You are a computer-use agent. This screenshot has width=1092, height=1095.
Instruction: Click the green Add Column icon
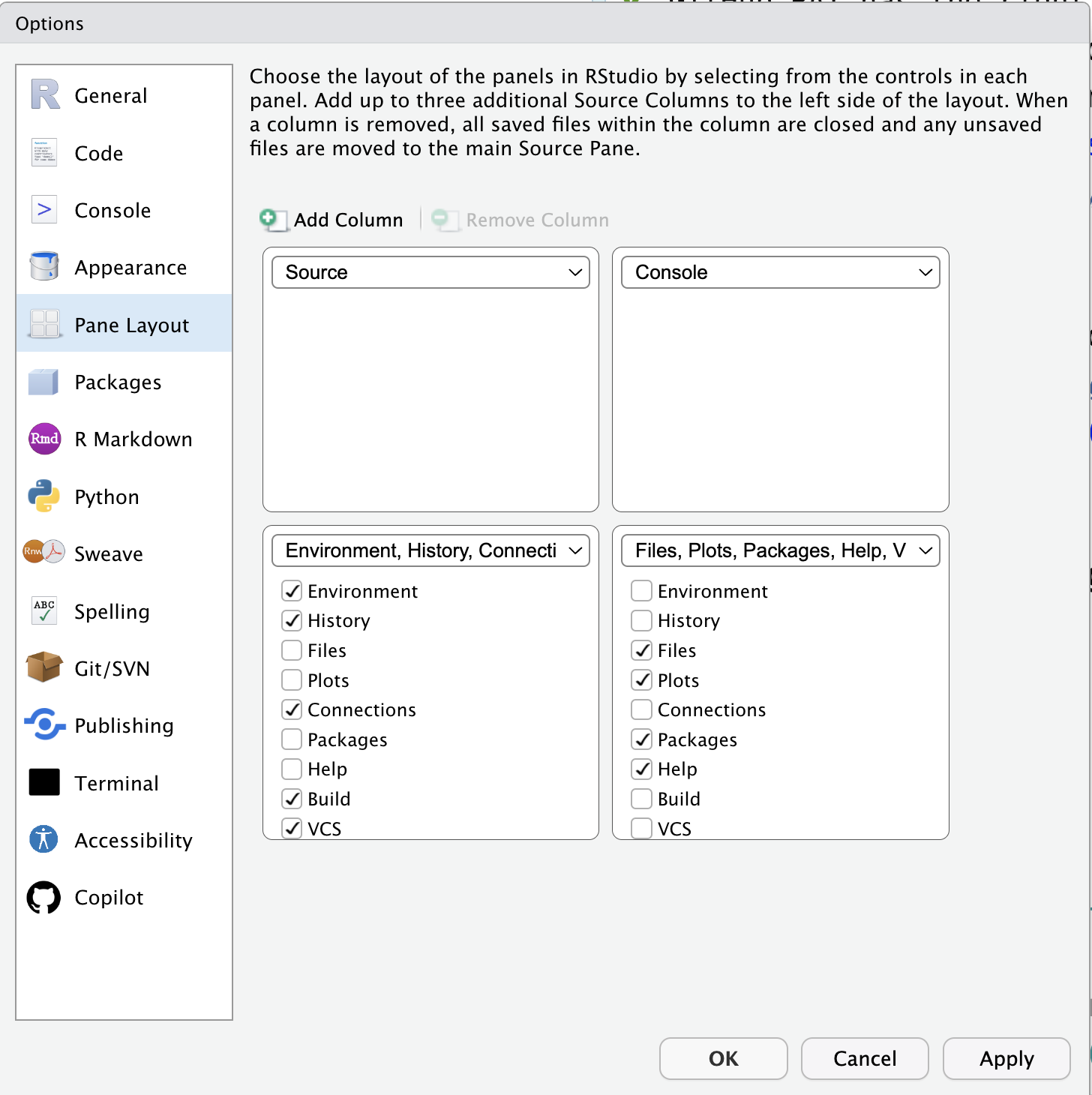tap(270, 219)
